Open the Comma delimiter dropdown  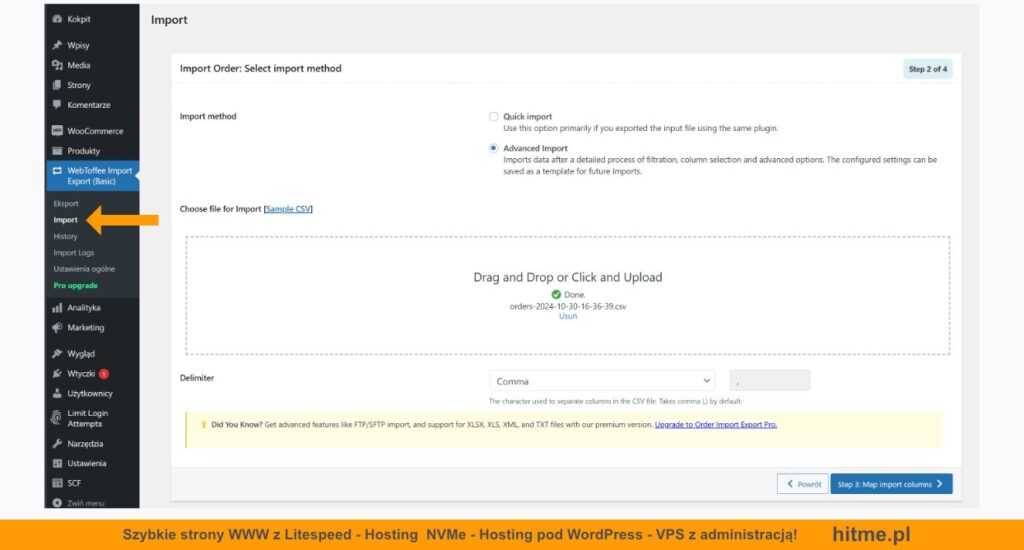click(602, 381)
